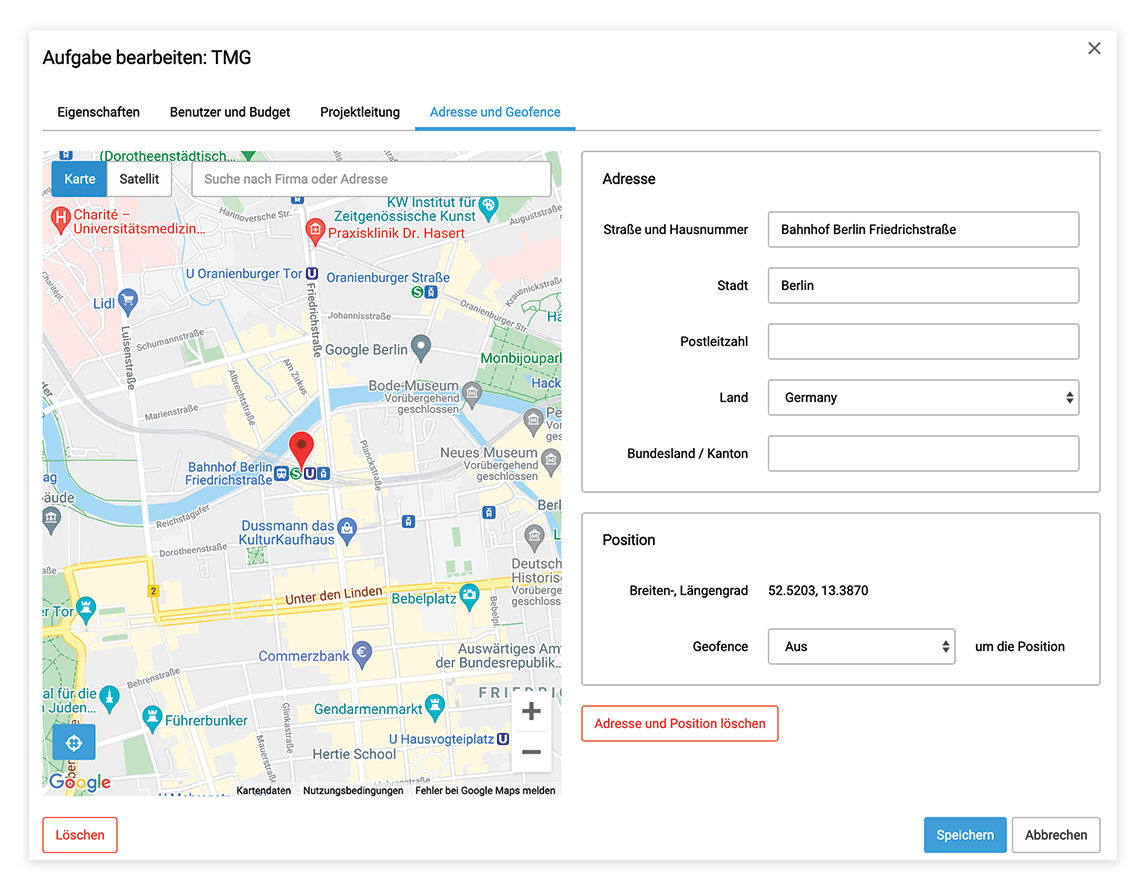Zoom in on the map
1147x890 pixels.
click(531, 711)
